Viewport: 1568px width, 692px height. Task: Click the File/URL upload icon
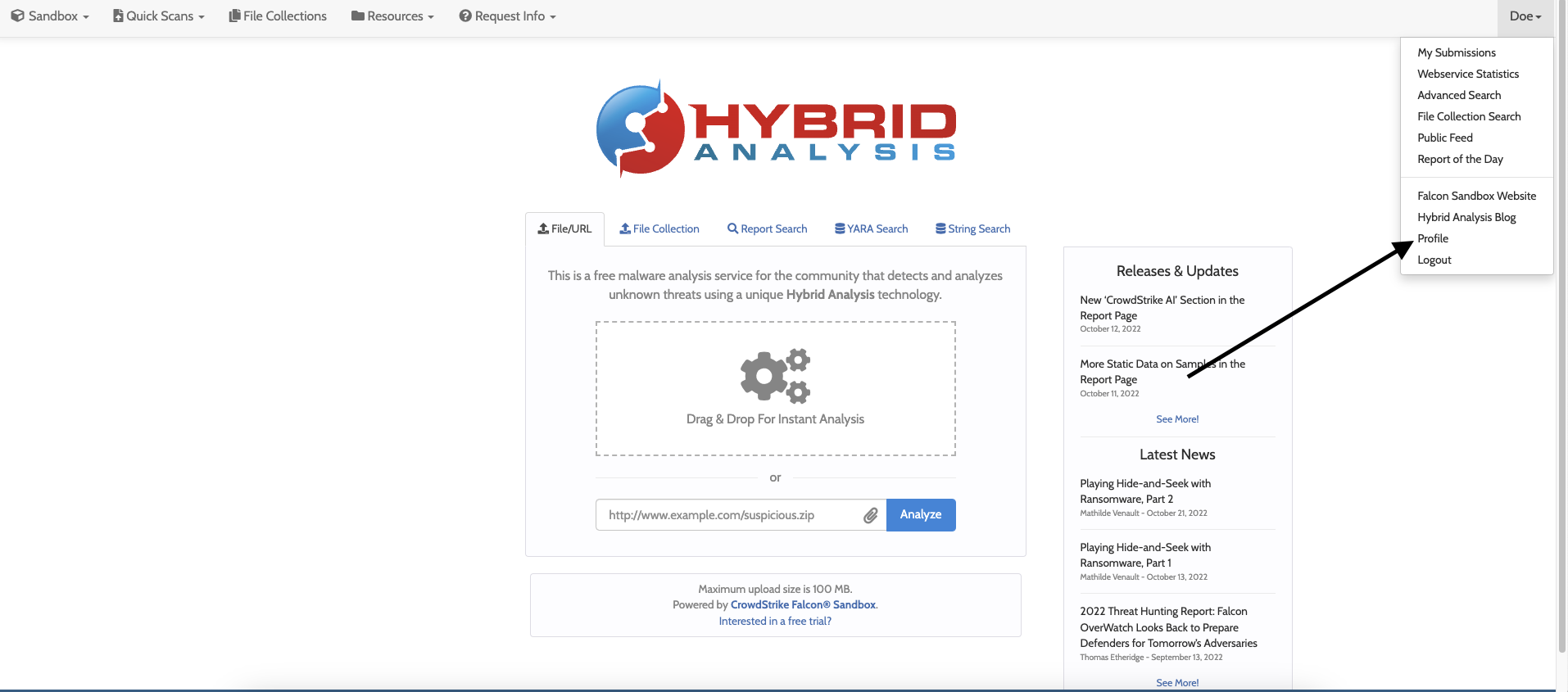pyautogui.click(x=543, y=228)
